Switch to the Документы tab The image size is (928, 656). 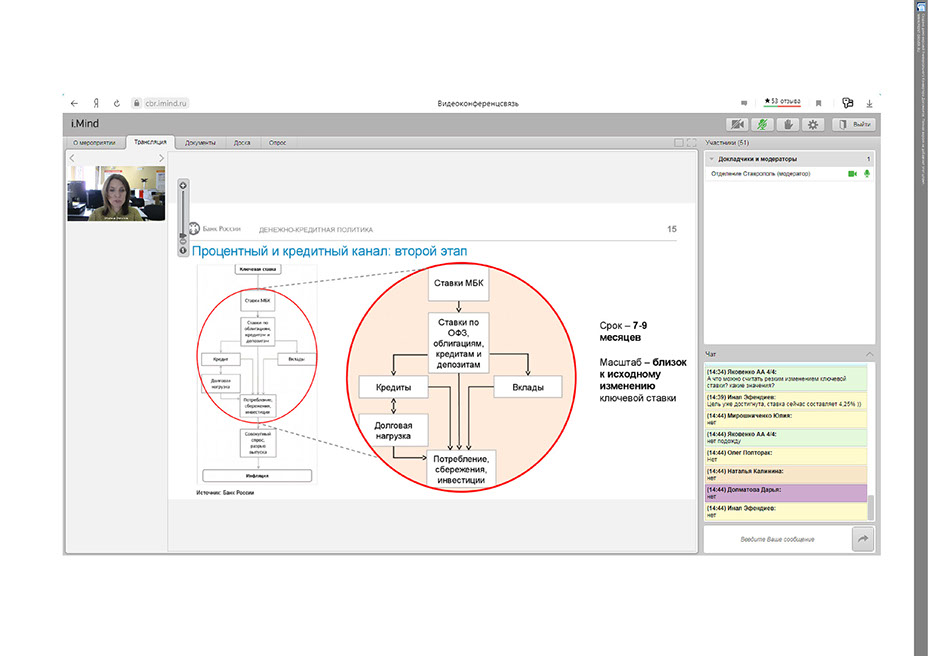[200, 143]
